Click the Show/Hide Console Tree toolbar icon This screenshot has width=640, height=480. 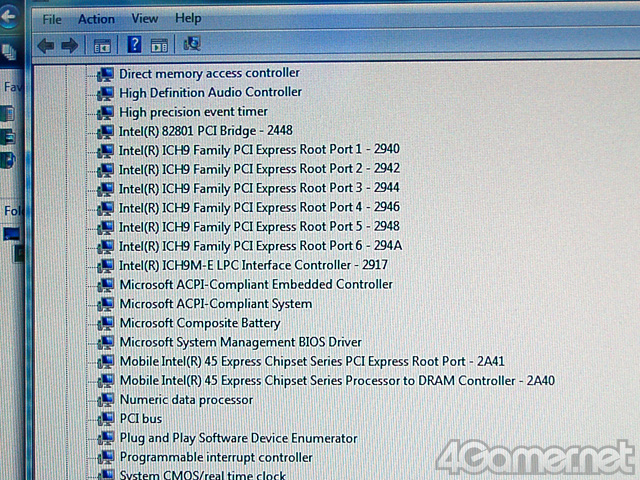click(101, 45)
